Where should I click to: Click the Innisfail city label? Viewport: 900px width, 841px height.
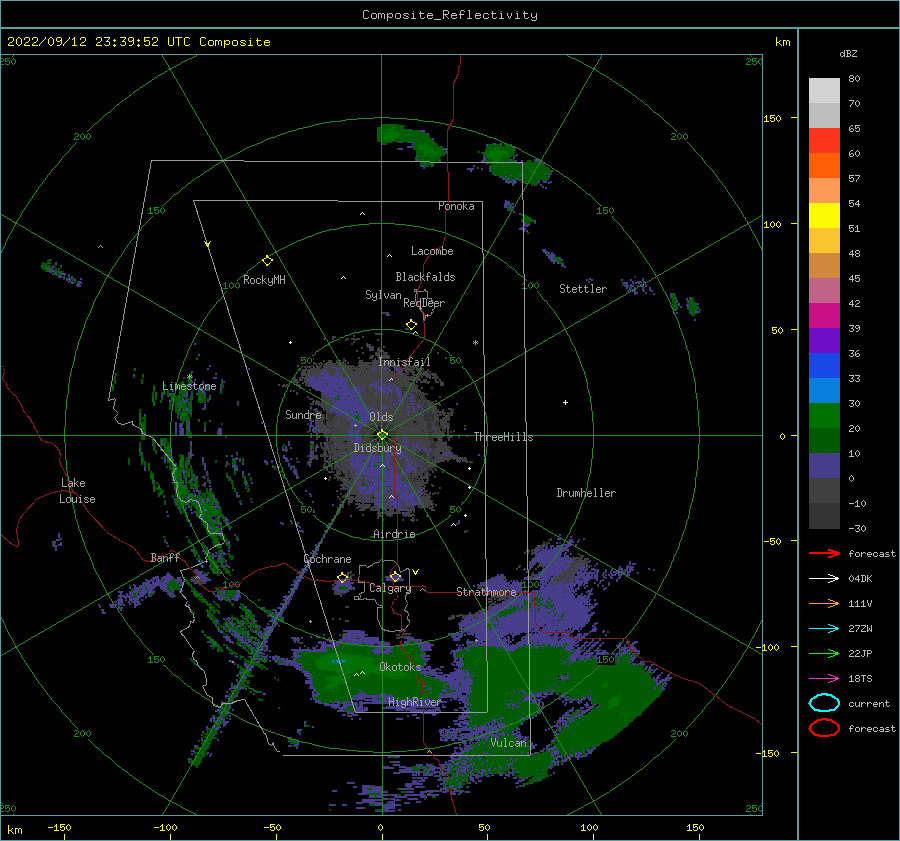(404, 362)
